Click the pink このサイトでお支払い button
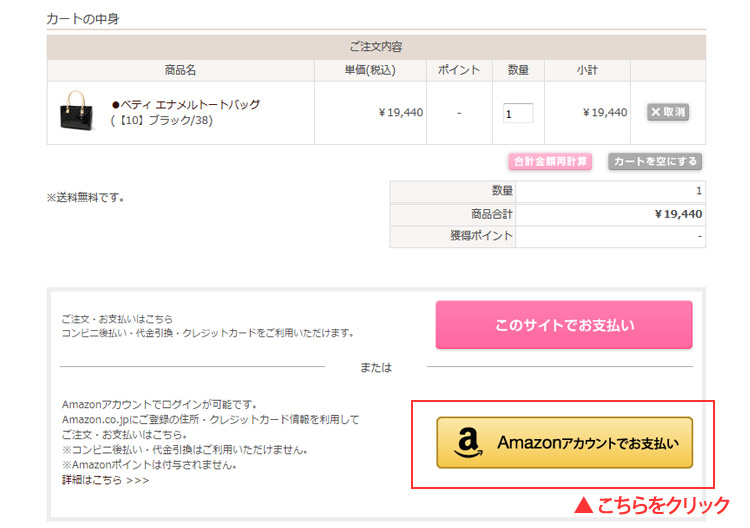This screenshot has height=528, width=750. (x=564, y=325)
